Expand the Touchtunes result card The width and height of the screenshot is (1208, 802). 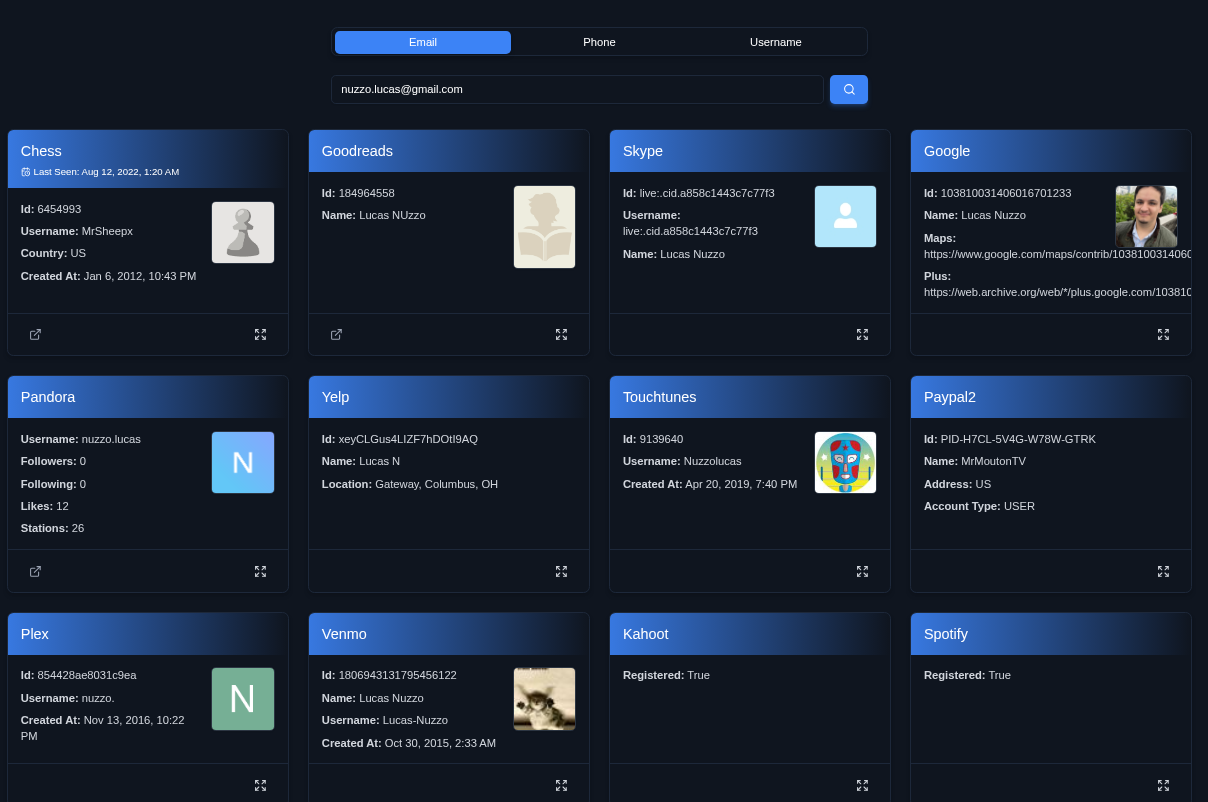tap(862, 571)
